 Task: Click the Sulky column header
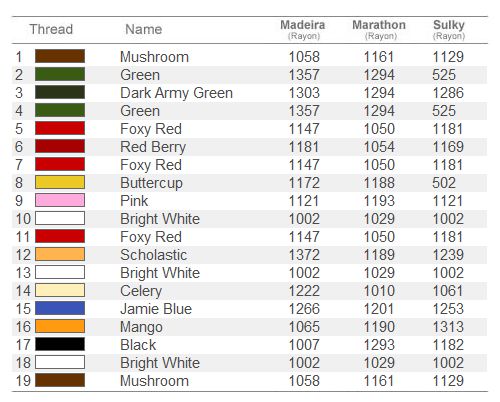pyautogui.click(x=449, y=29)
